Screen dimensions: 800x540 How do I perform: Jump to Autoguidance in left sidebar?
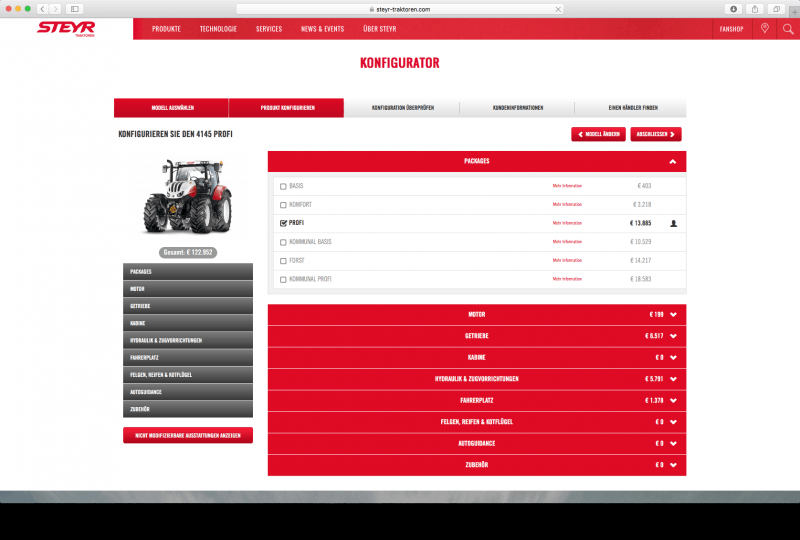point(188,392)
